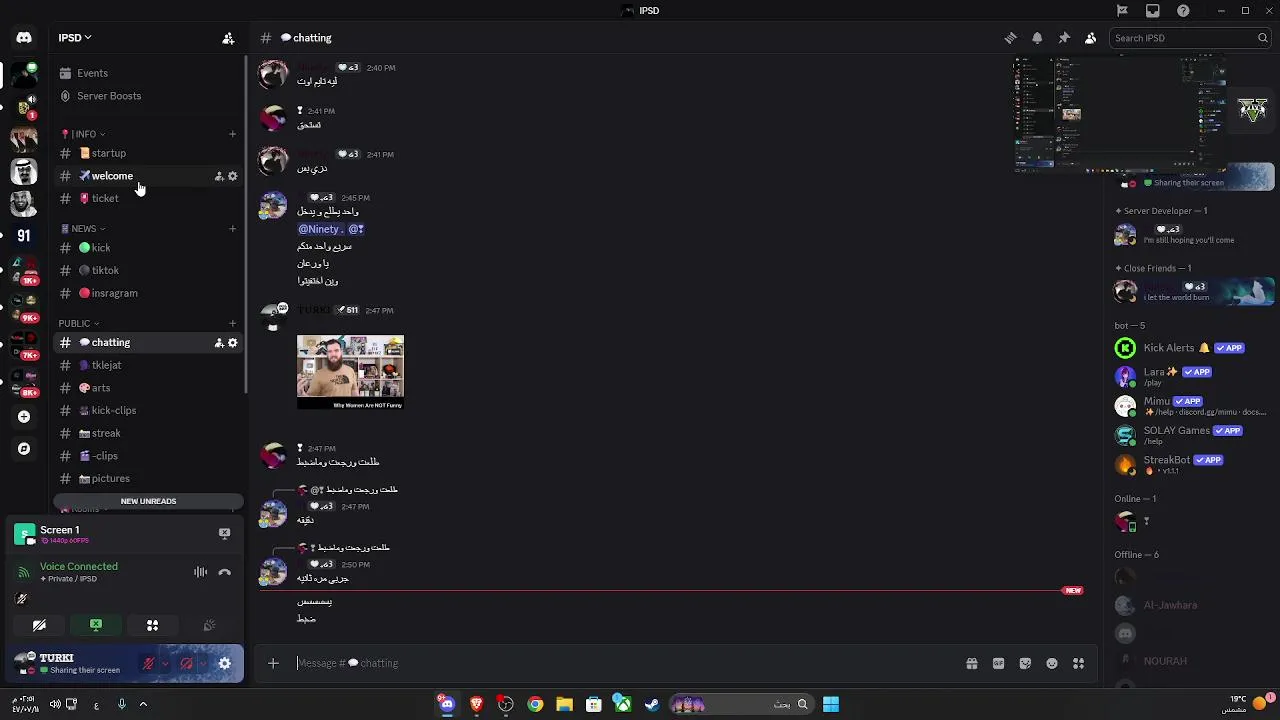Open the Inbox icon in title bar
This screenshot has width=1280, height=720.
click(1153, 11)
